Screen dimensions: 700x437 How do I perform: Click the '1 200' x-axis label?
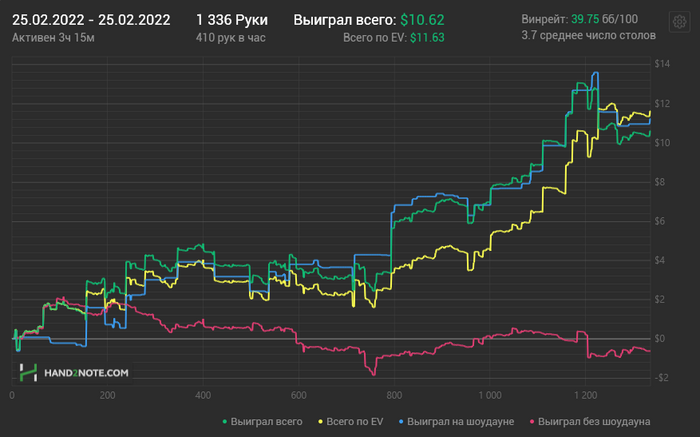click(x=585, y=395)
